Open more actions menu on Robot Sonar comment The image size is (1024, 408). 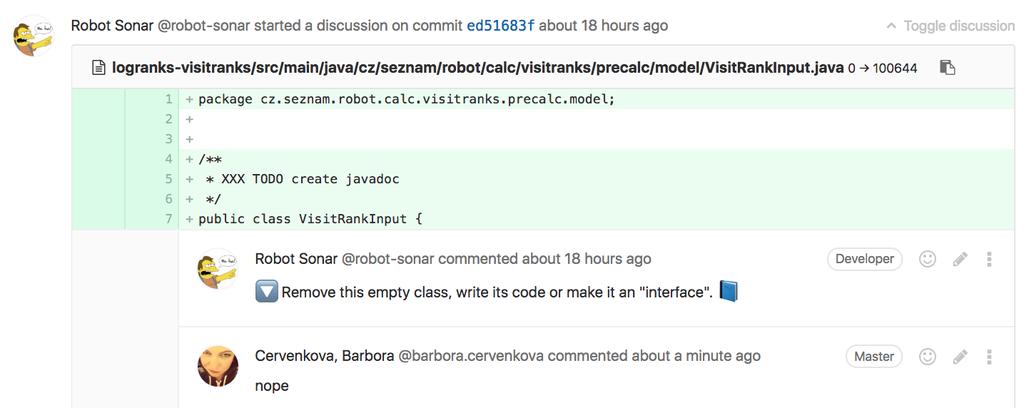[x=989, y=259]
